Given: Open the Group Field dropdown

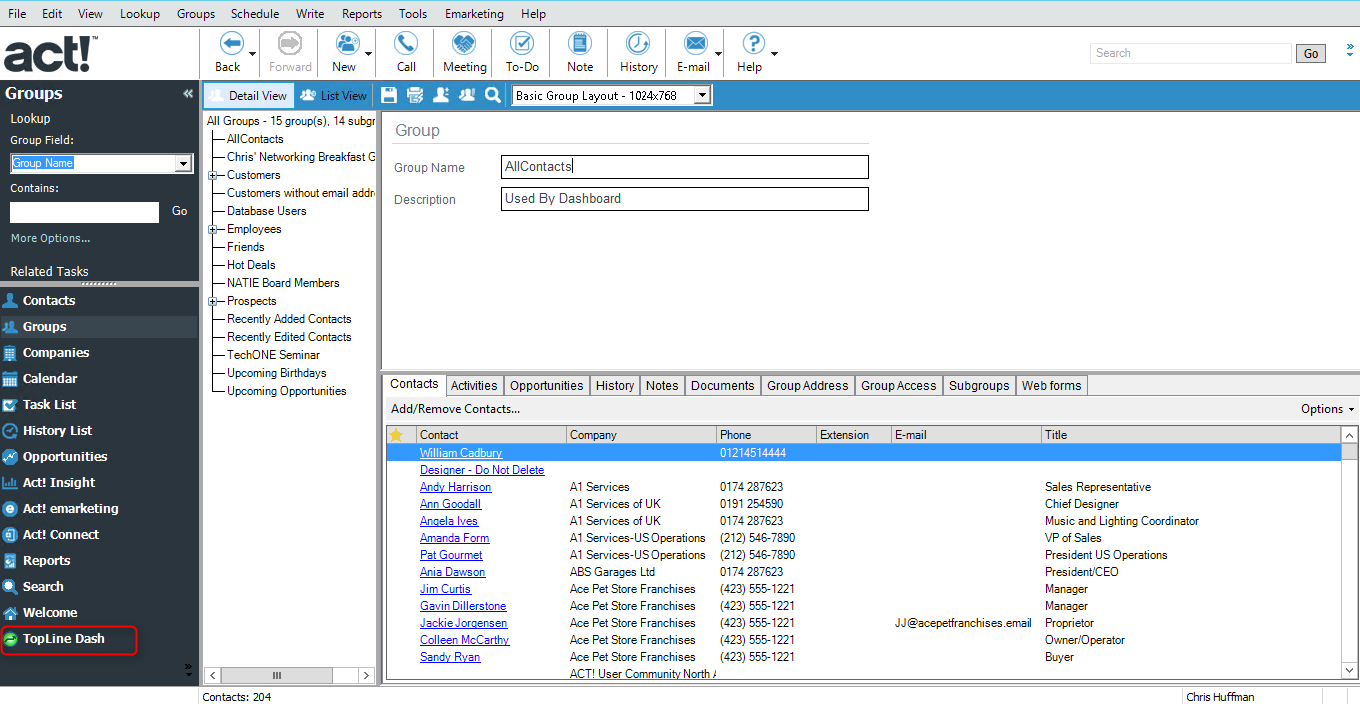Looking at the screenshot, I should (183, 164).
